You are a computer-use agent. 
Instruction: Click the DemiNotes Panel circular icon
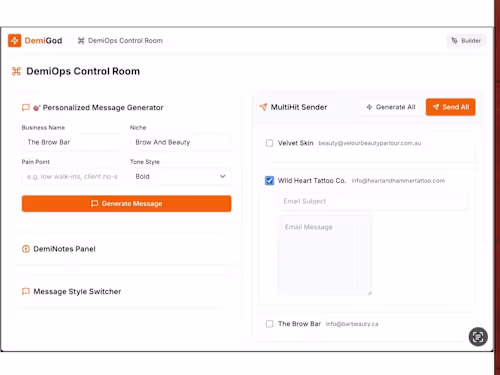tap(26, 249)
